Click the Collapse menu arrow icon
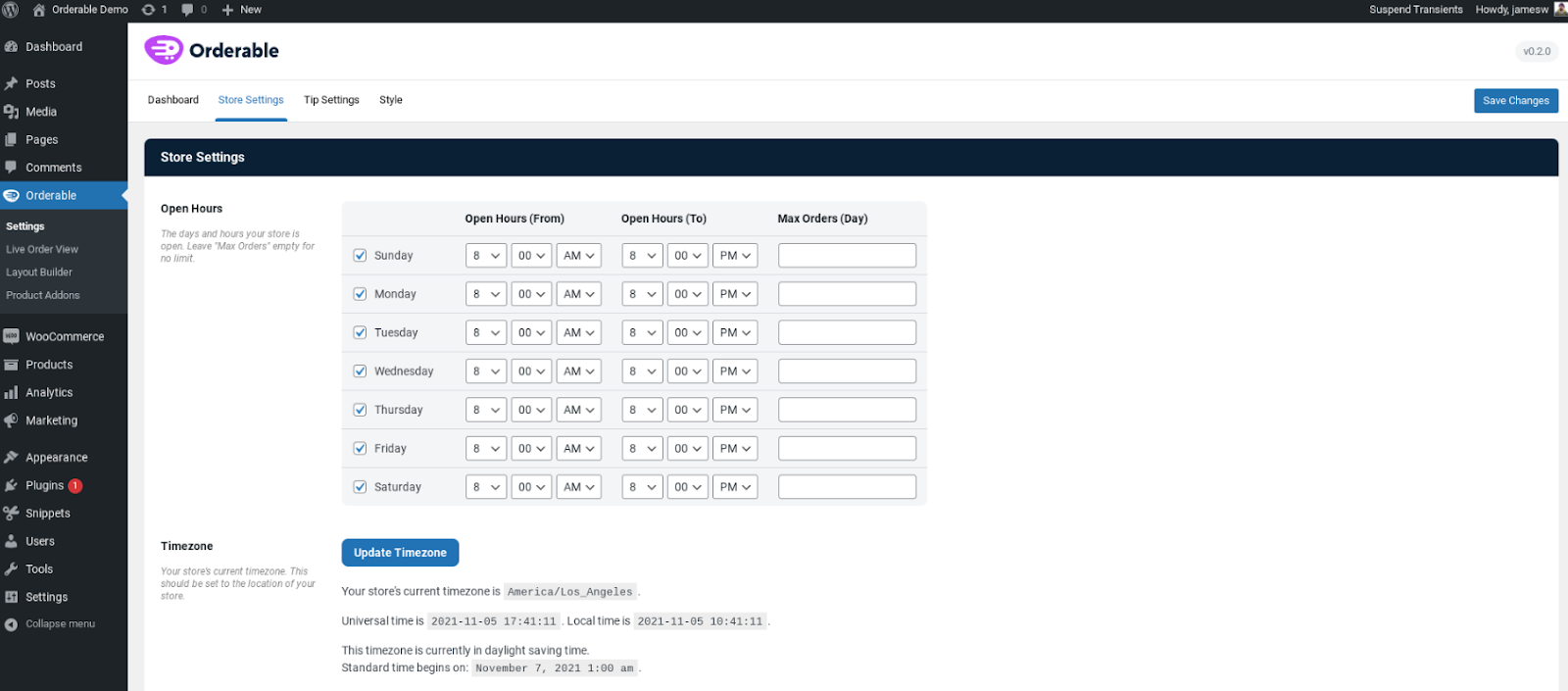Viewport: 1568px width, 691px height. pyautogui.click(x=11, y=624)
